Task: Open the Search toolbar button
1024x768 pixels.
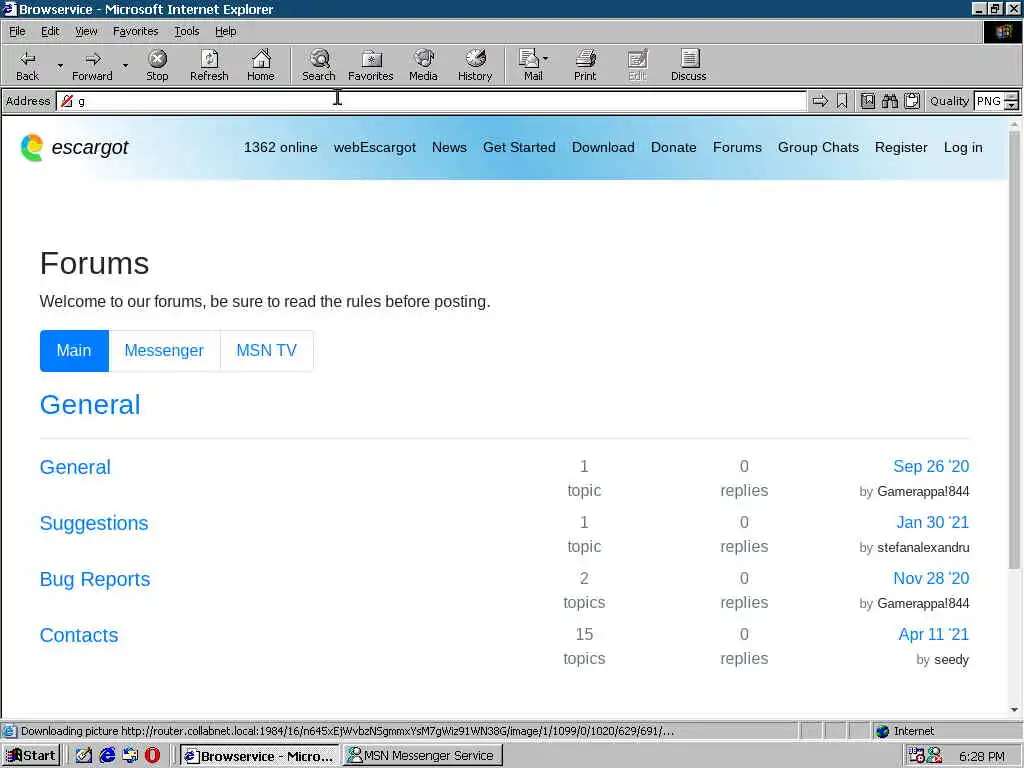Action: click(319, 65)
